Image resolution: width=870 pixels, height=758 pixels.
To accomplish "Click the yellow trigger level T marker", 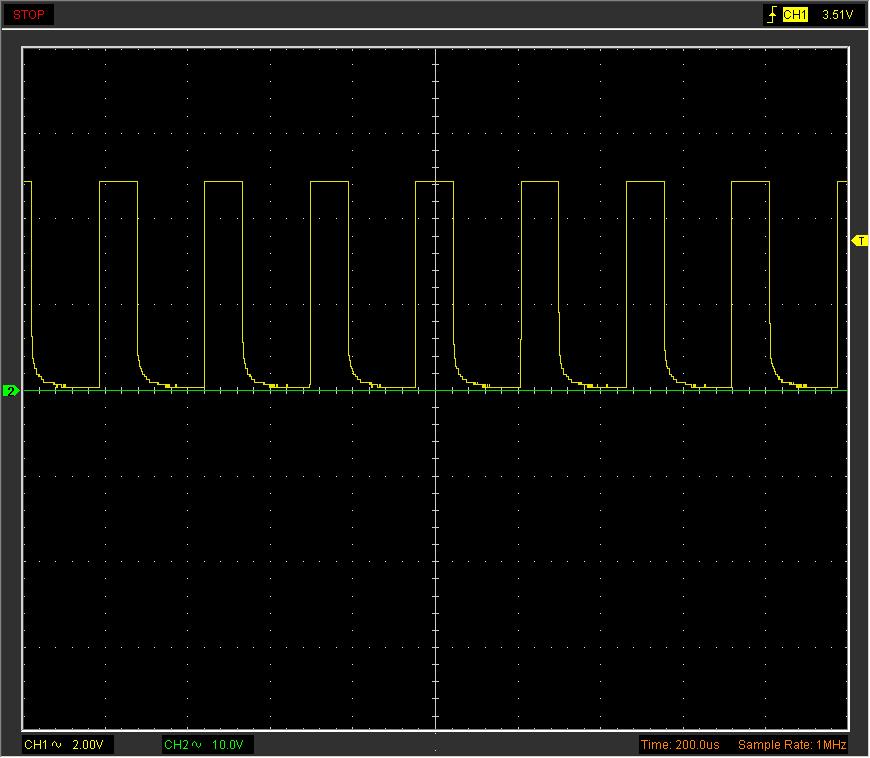I will coord(858,241).
